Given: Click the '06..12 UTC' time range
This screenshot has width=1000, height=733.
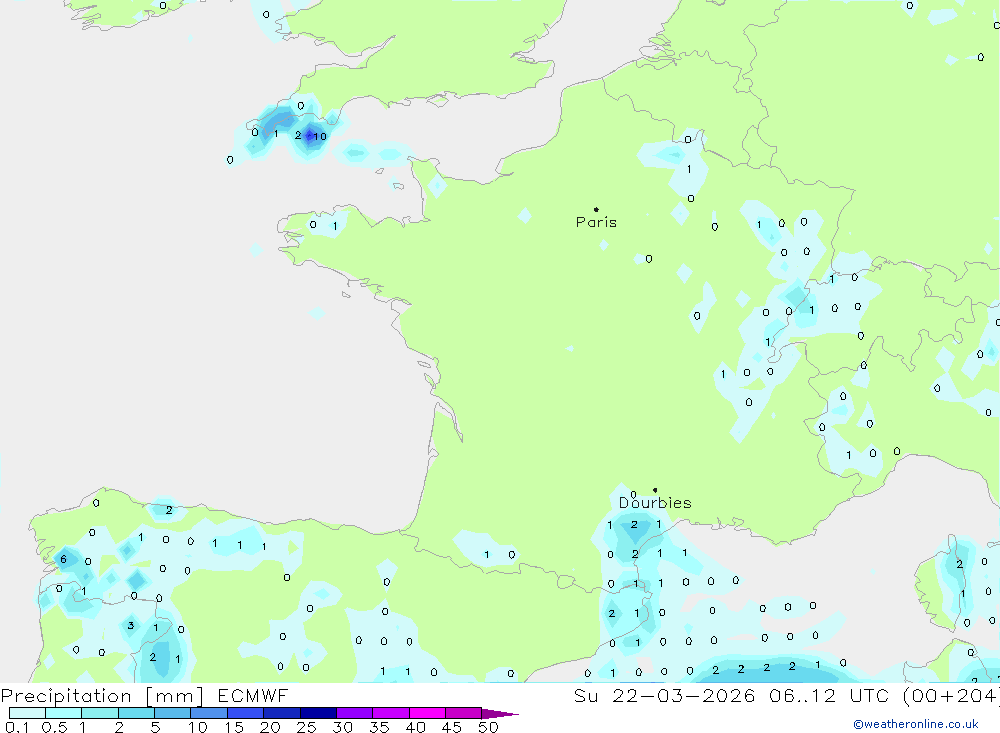Looking at the screenshot, I should point(829,696).
